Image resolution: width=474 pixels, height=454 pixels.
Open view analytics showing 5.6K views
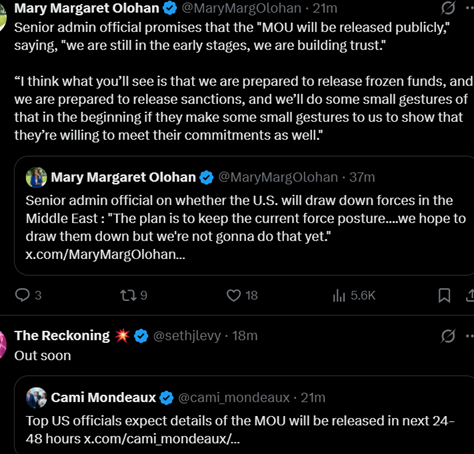339,295
